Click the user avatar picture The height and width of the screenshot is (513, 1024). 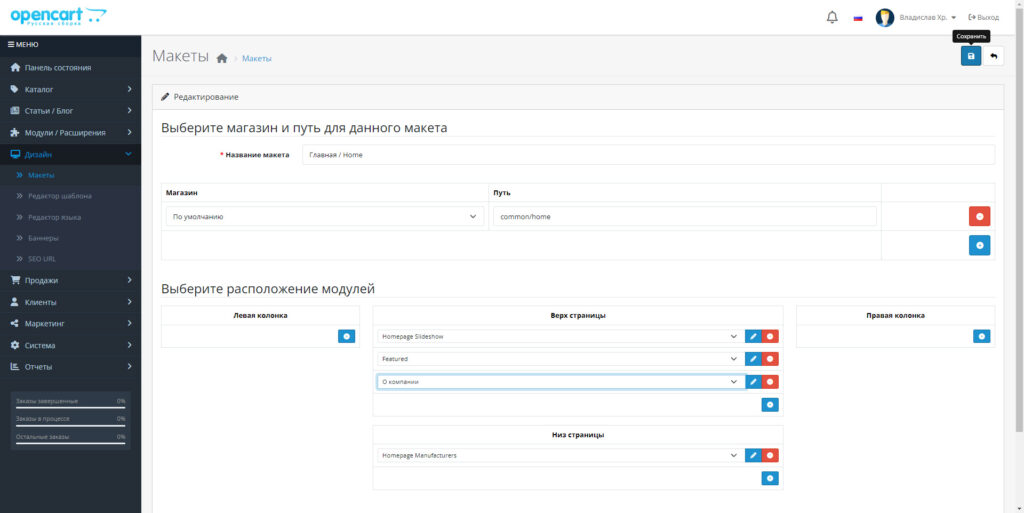click(x=884, y=18)
